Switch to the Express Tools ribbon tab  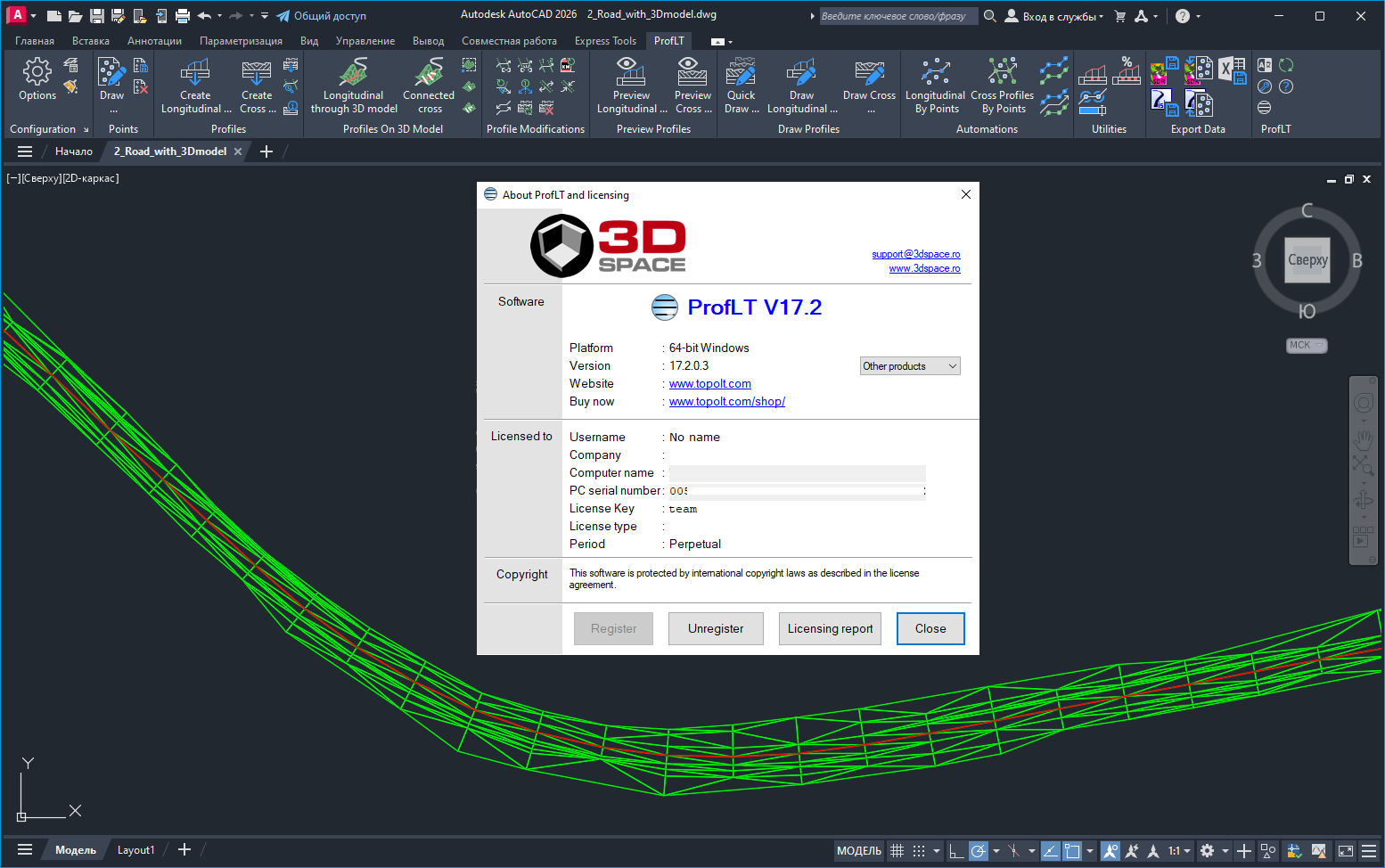click(x=605, y=40)
